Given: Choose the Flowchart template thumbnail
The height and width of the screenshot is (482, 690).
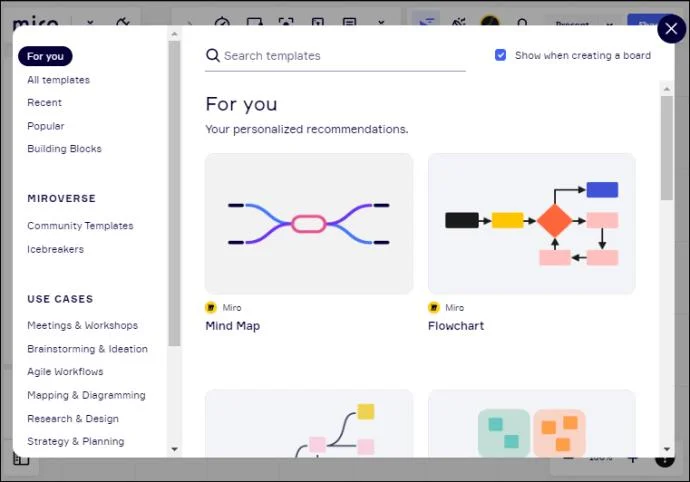Looking at the screenshot, I should point(531,223).
